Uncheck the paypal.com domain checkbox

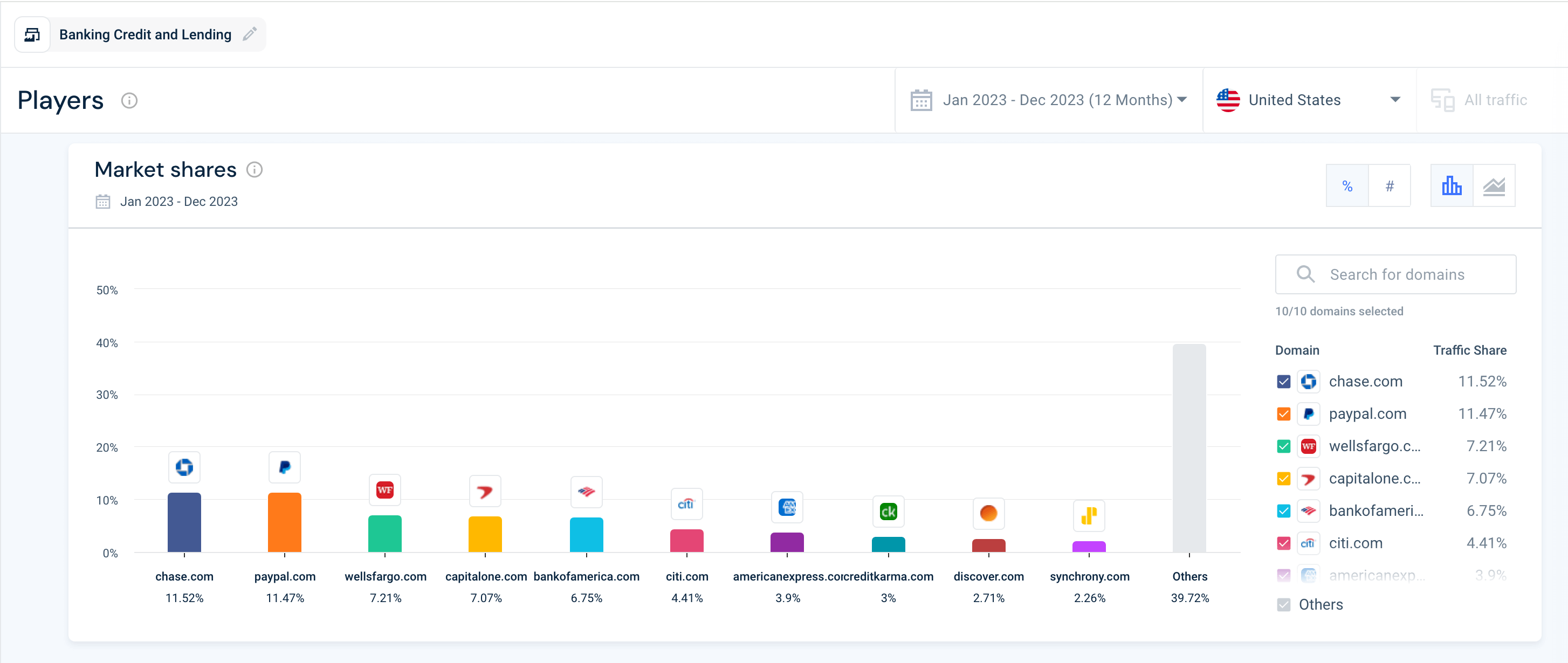(x=1284, y=413)
